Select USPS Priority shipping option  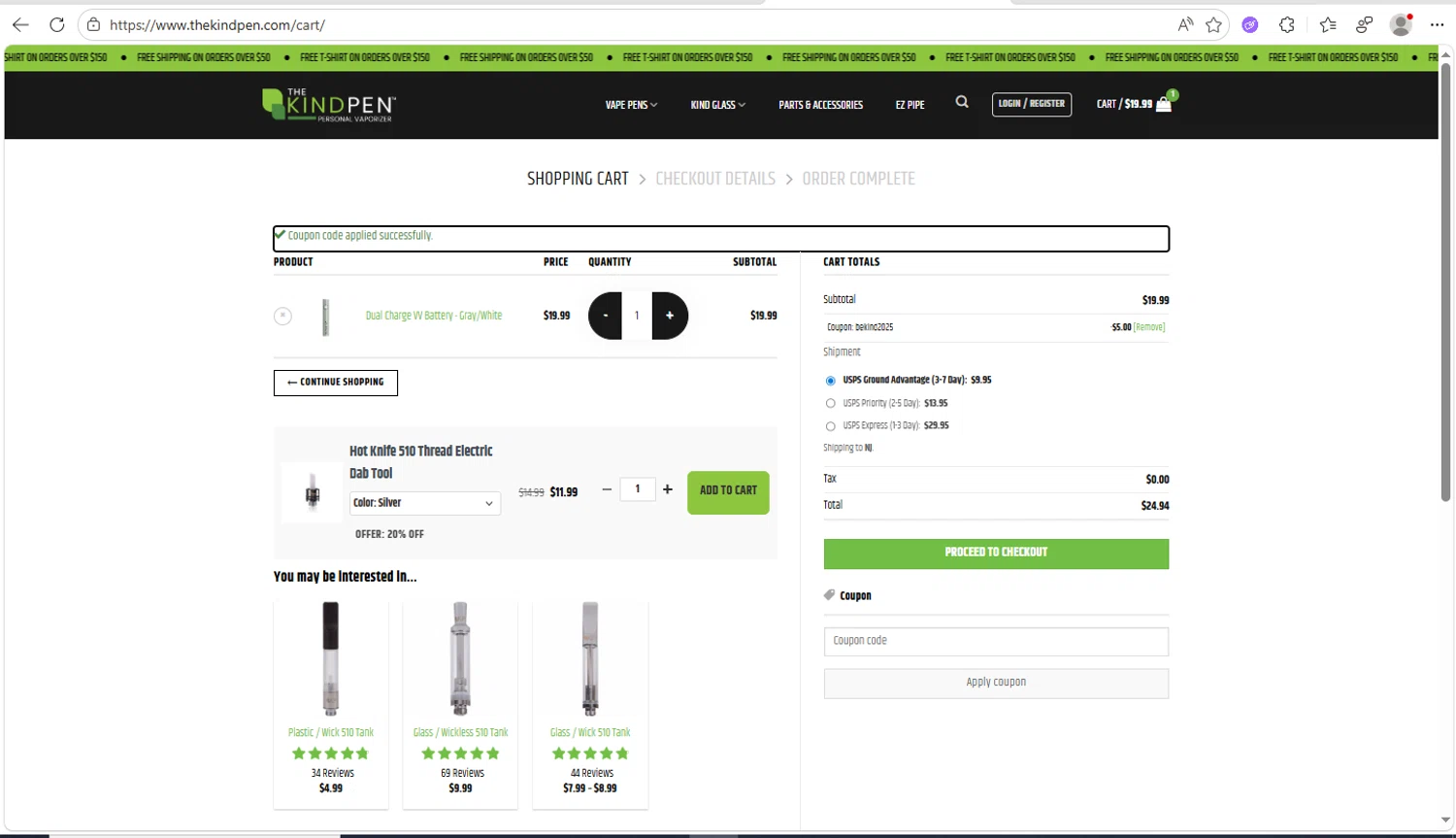coord(831,403)
